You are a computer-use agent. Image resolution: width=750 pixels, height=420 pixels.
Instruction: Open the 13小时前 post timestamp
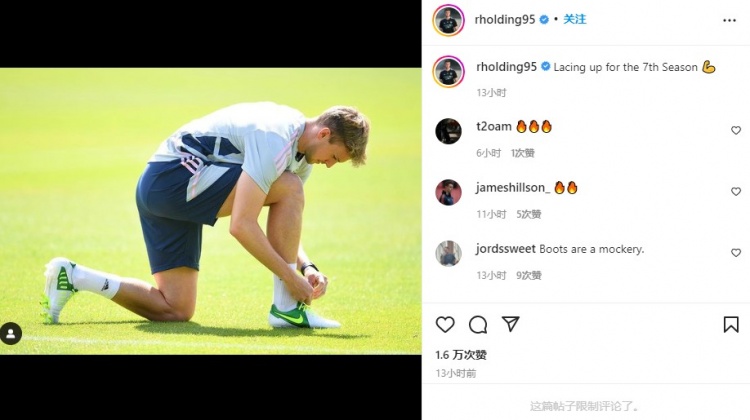coord(456,373)
